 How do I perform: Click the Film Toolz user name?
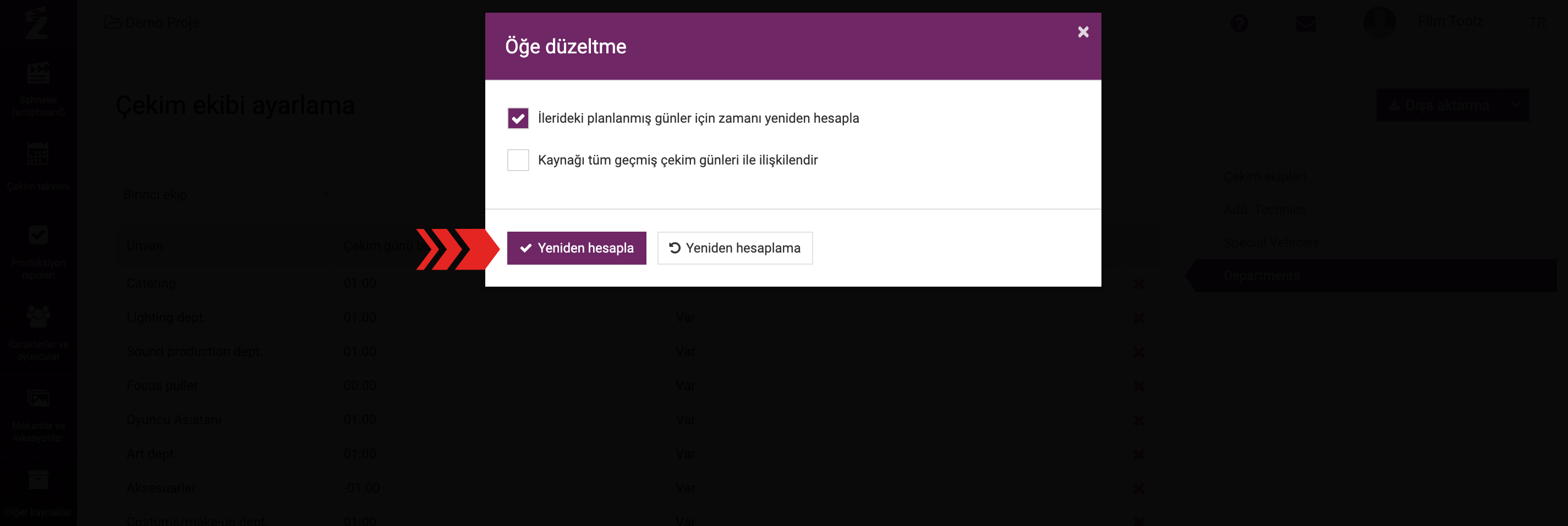pyautogui.click(x=1450, y=21)
